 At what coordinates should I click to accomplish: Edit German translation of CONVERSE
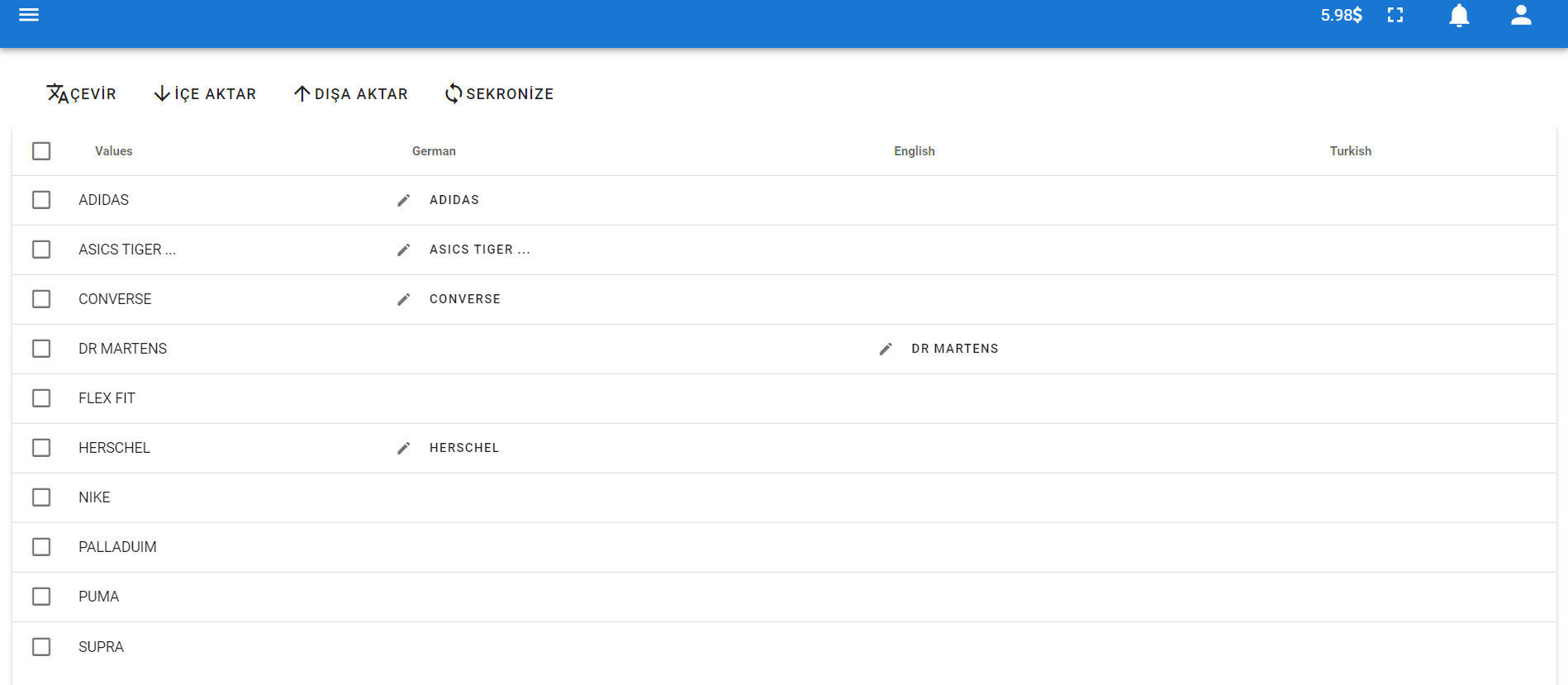point(403,299)
